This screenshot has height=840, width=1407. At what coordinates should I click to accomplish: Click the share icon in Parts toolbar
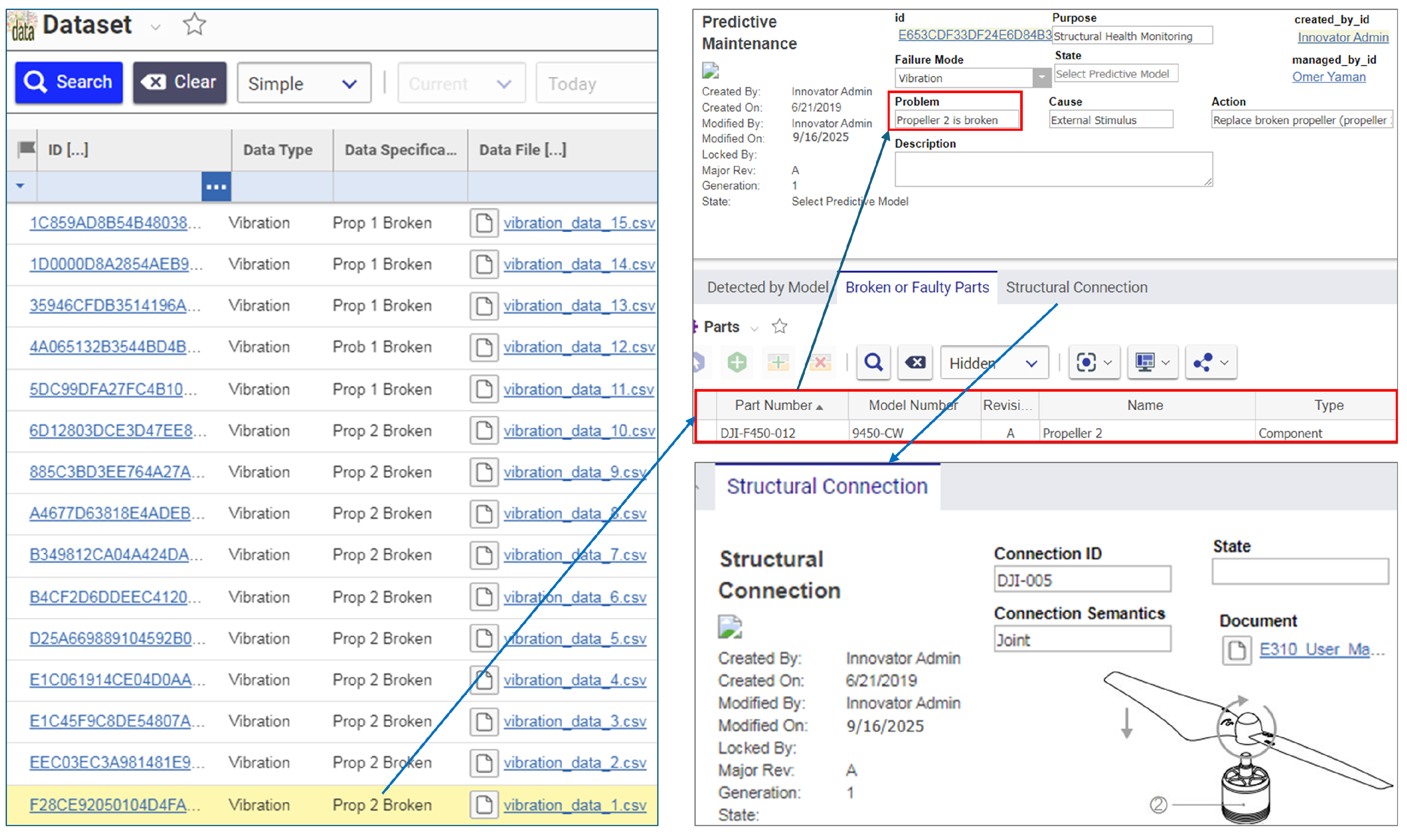coord(1202,362)
